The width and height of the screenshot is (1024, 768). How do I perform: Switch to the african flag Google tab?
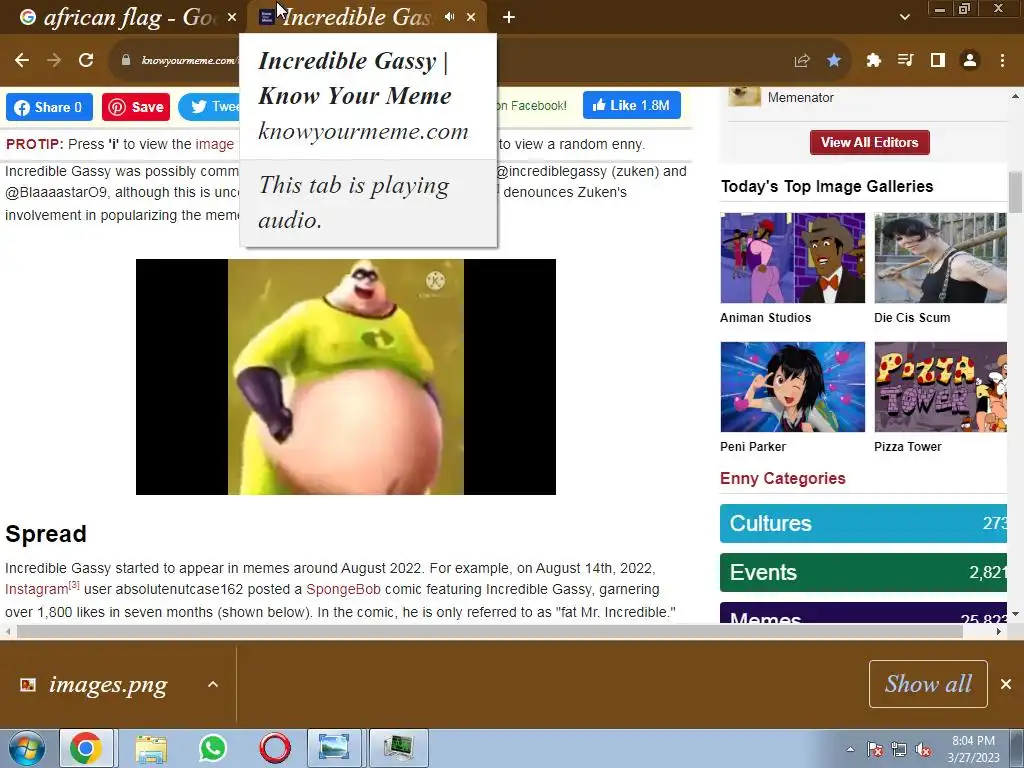click(x=127, y=17)
